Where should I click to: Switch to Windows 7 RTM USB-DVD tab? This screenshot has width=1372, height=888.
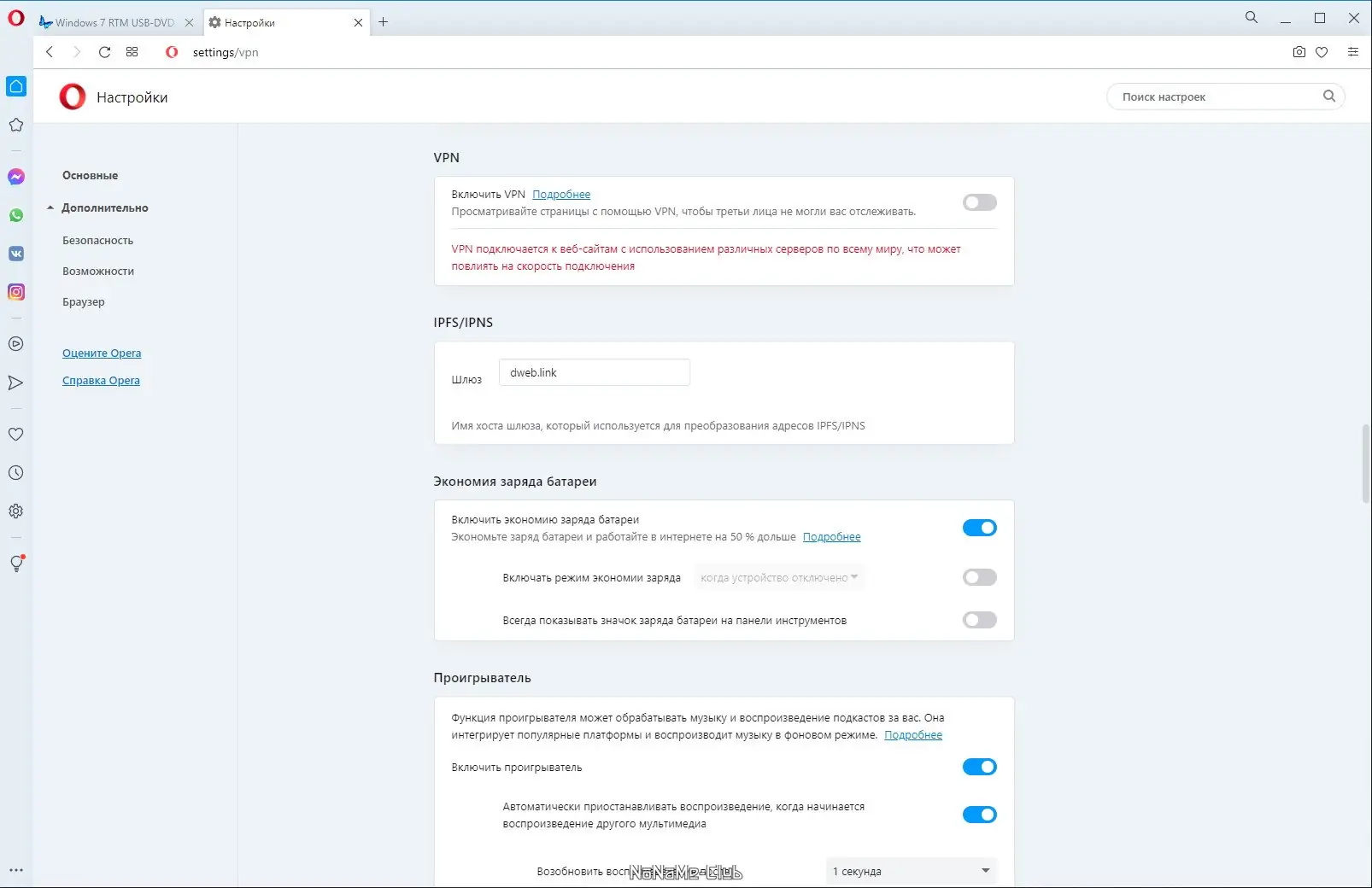pos(114,23)
